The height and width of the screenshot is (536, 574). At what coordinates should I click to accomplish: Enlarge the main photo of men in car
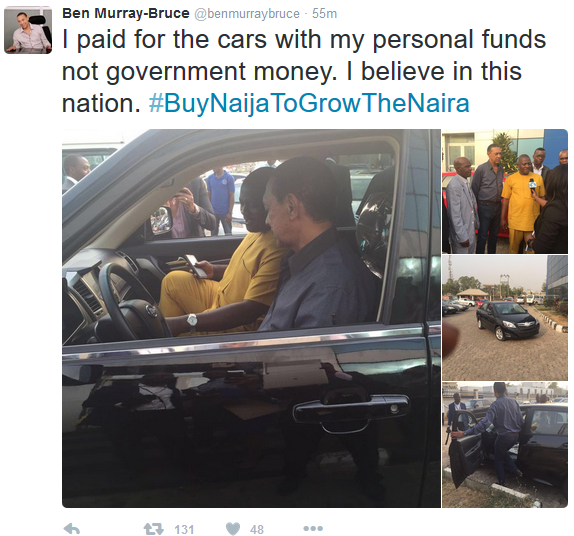tap(251, 318)
